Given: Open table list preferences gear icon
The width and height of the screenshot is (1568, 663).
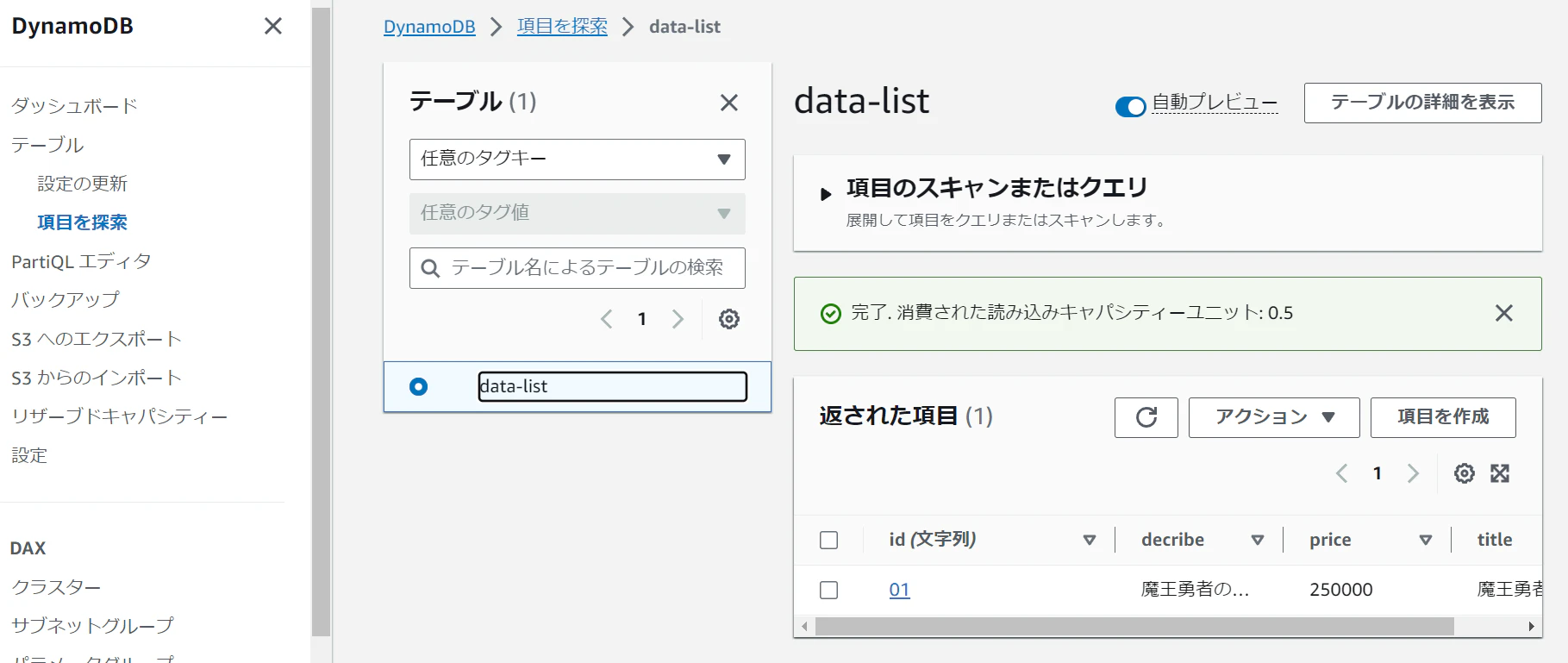Looking at the screenshot, I should point(729,319).
